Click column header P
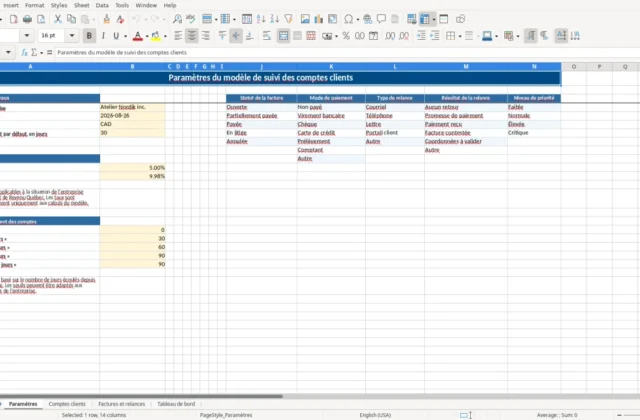 (599, 66)
